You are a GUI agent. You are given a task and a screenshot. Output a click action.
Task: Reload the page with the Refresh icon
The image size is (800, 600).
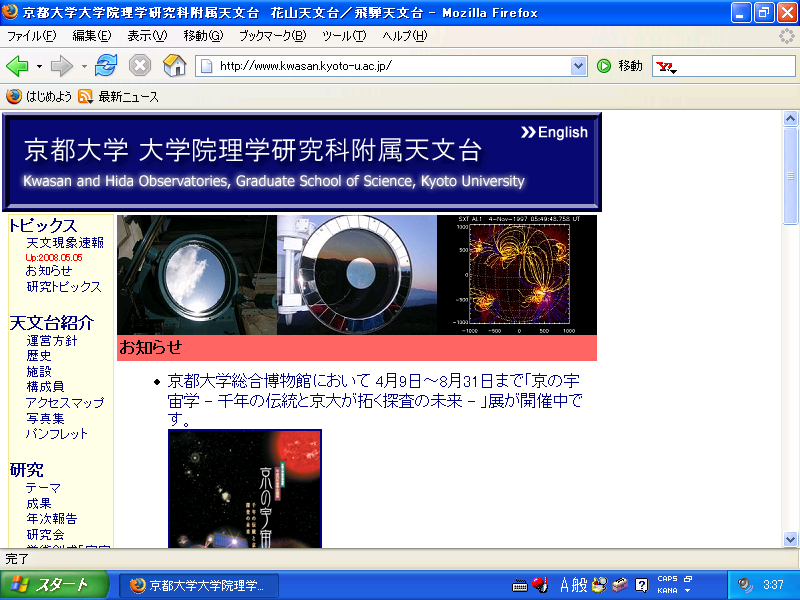pyautogui.click(x=106, y=65)
